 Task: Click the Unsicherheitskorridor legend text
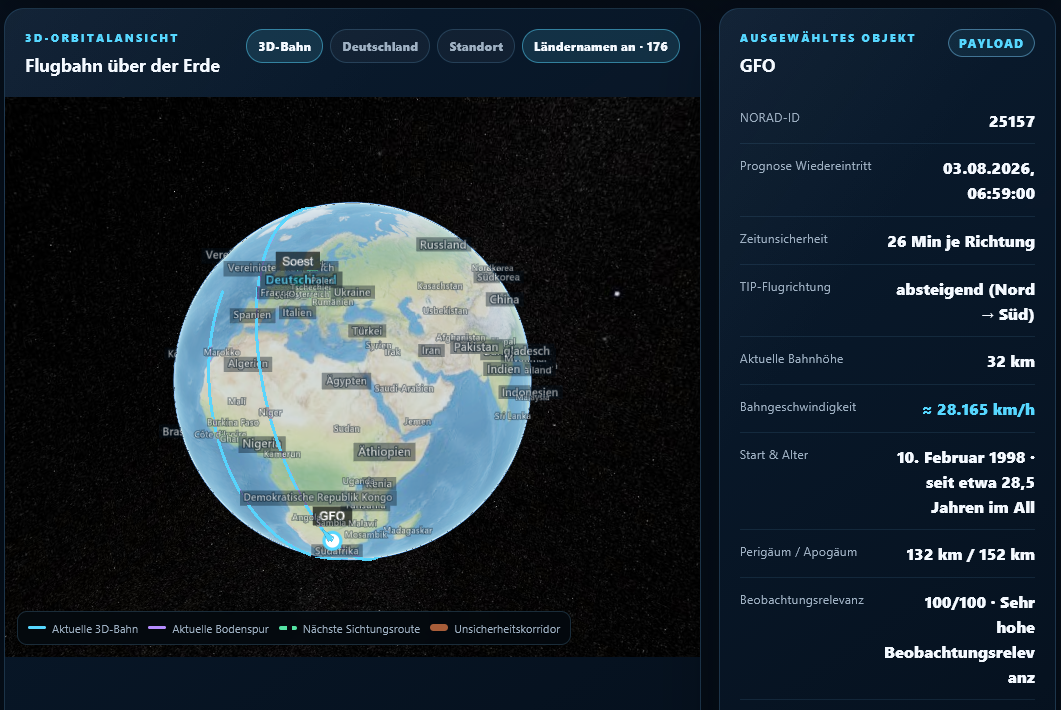tap(507, 629)
